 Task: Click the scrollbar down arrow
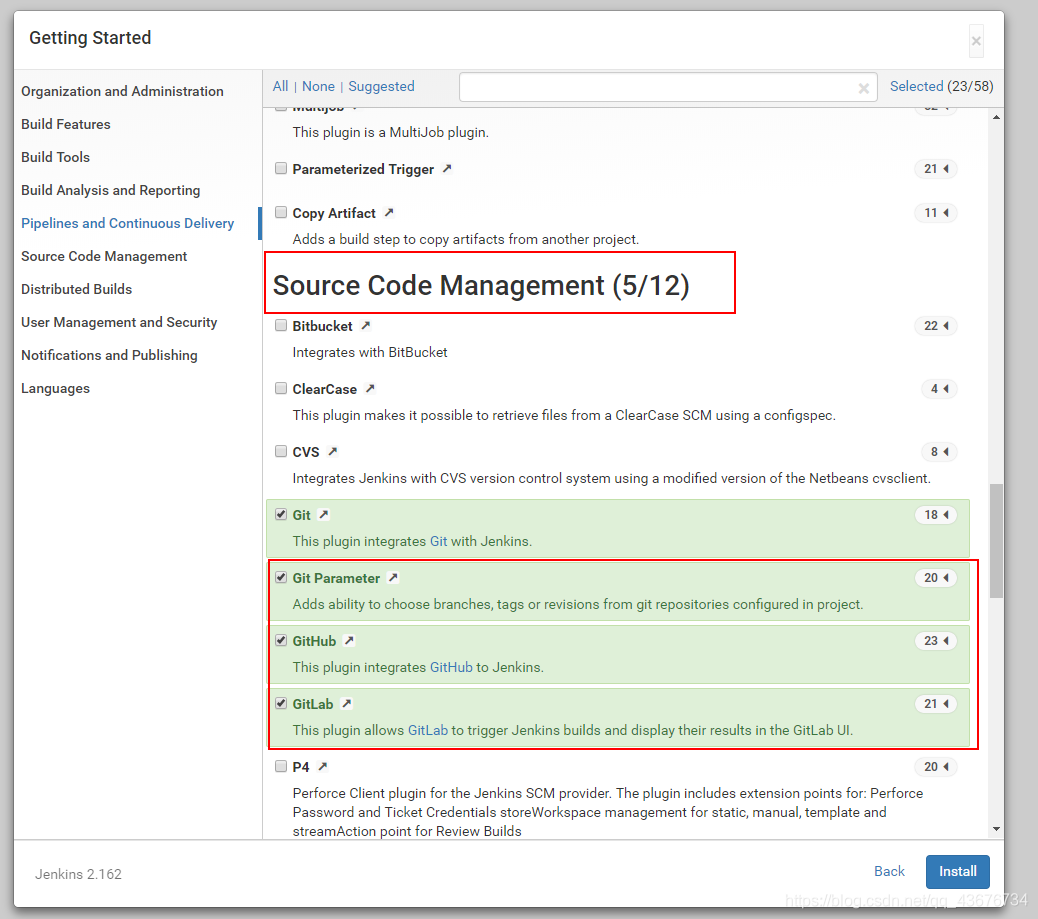point(996,829)
